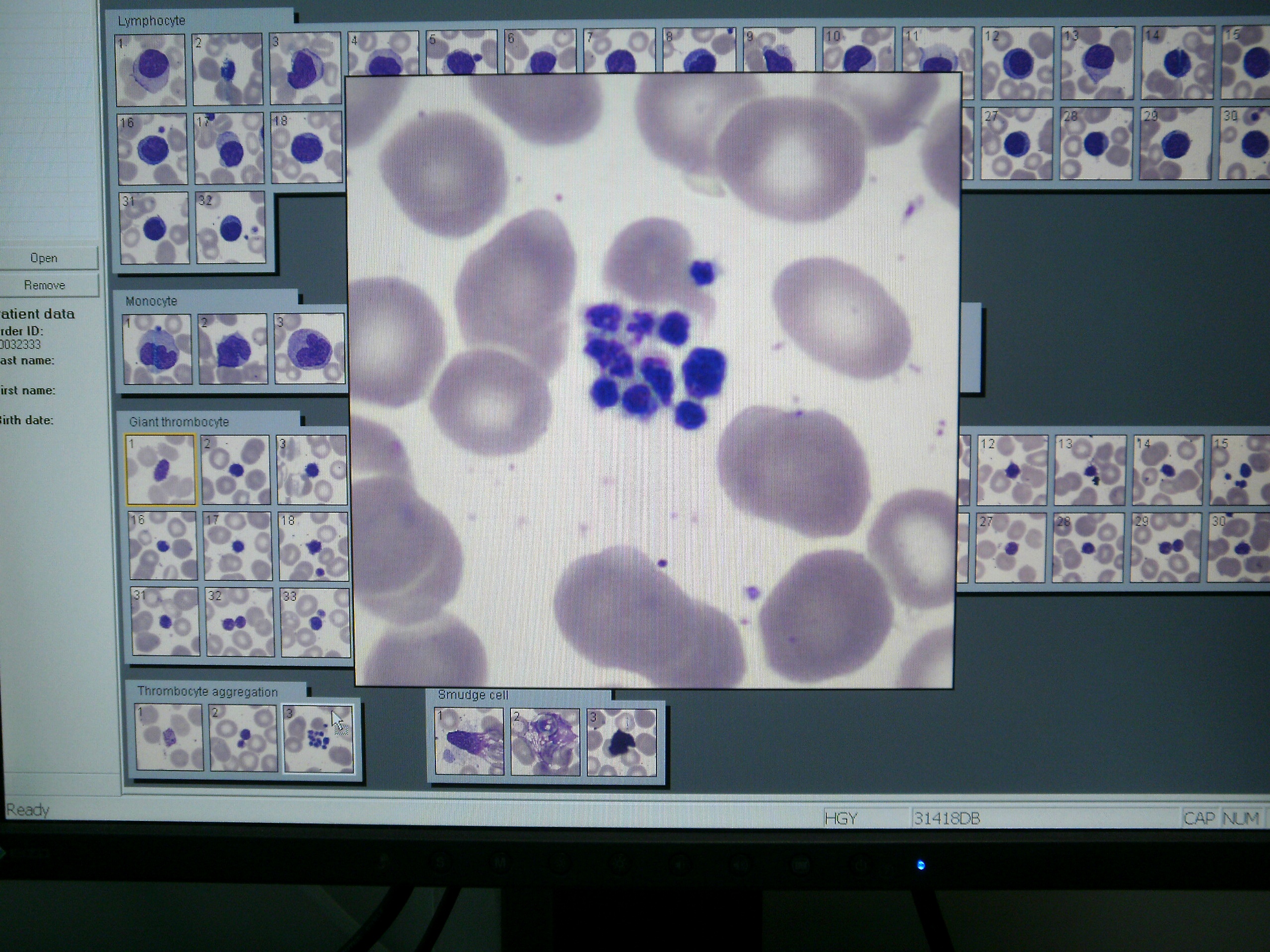Click the Smudge cell group header
Viewport: 1270px width, 952px height.
point(472,695)
